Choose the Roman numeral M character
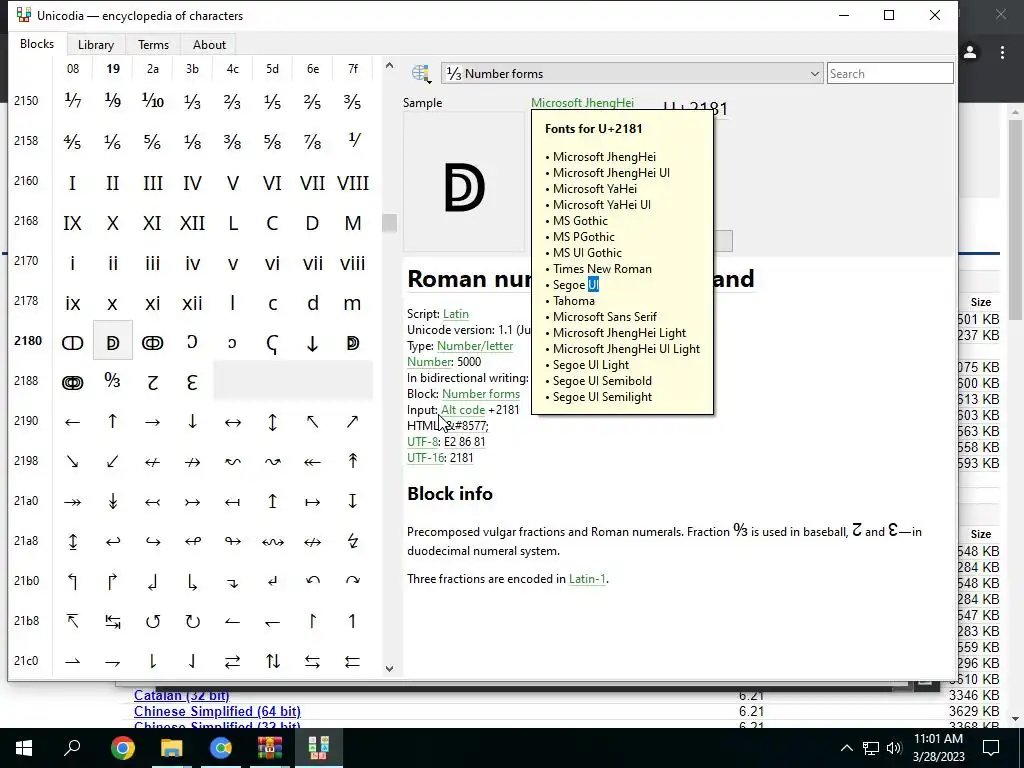Viewport: 1024px width, 768px height. point(353,223)
